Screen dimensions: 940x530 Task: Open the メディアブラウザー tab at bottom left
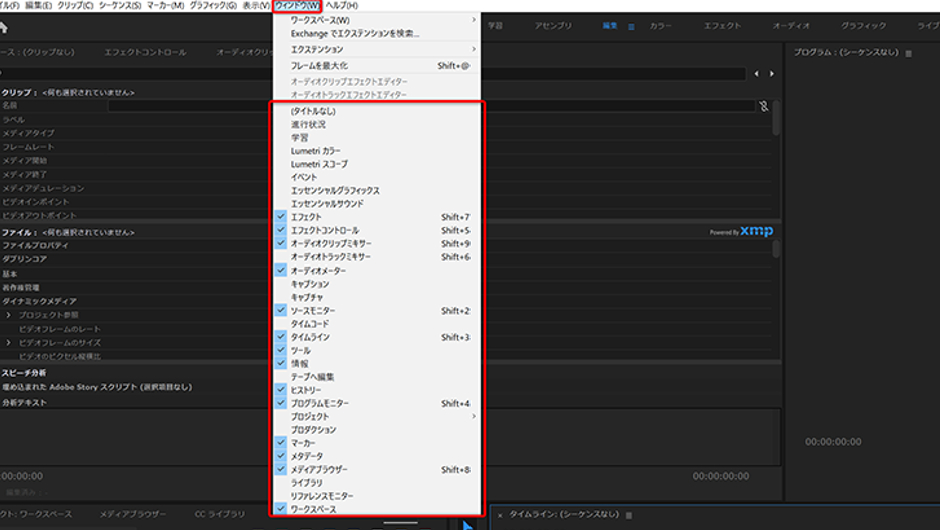132,514
